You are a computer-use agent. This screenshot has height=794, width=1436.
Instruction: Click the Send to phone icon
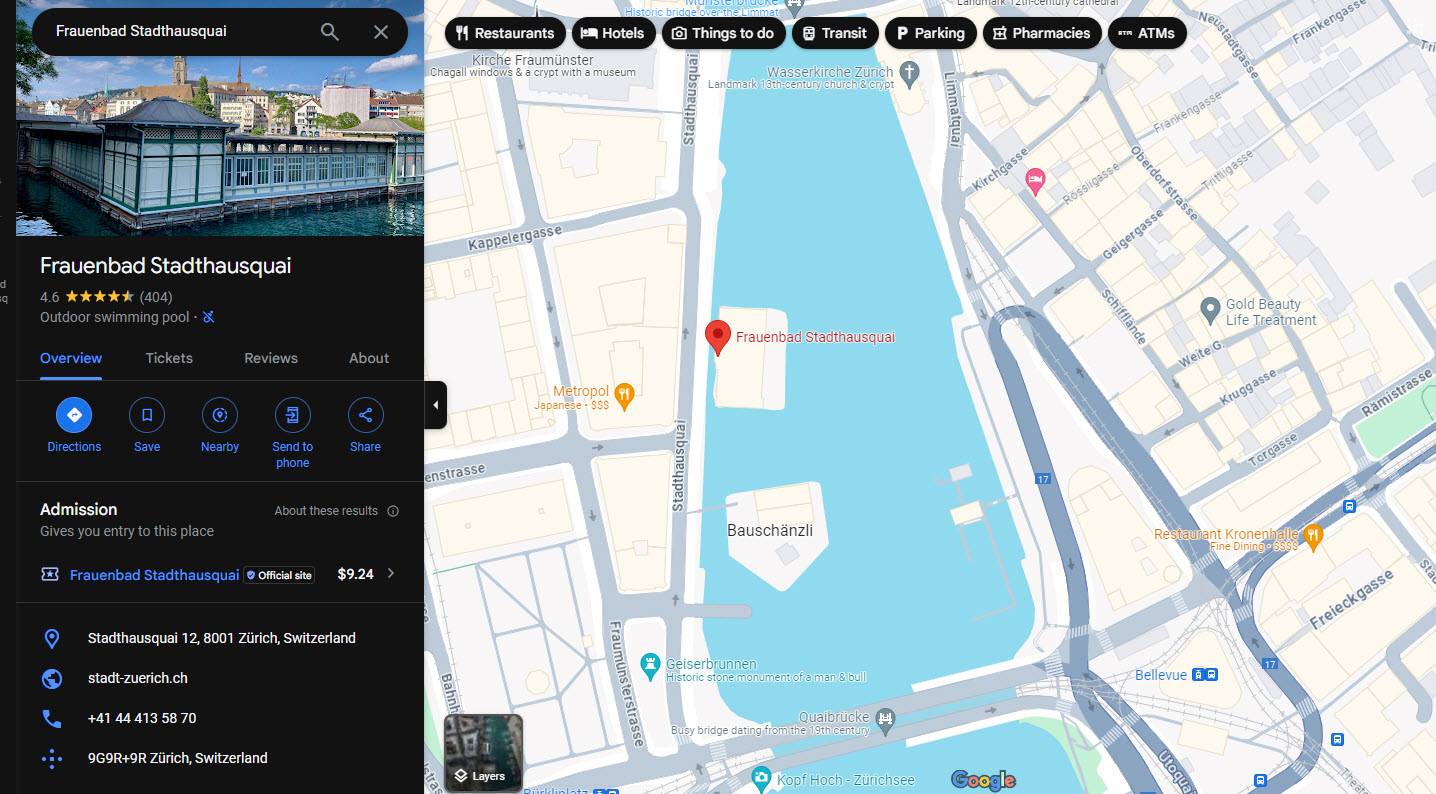click(292, 415)
